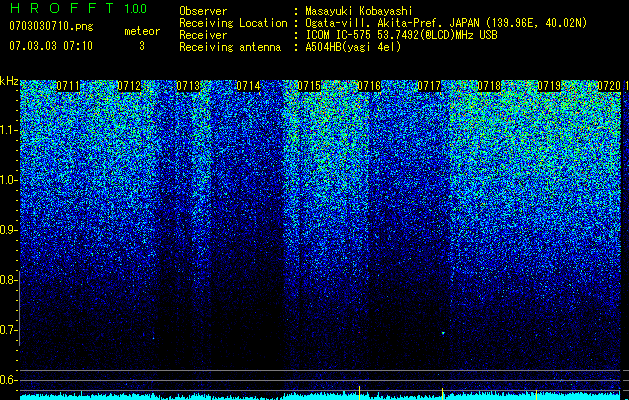Select the ICOM IC-575 receiver text
Viewport: 629px width, 400px height.
tap(401, 35)
